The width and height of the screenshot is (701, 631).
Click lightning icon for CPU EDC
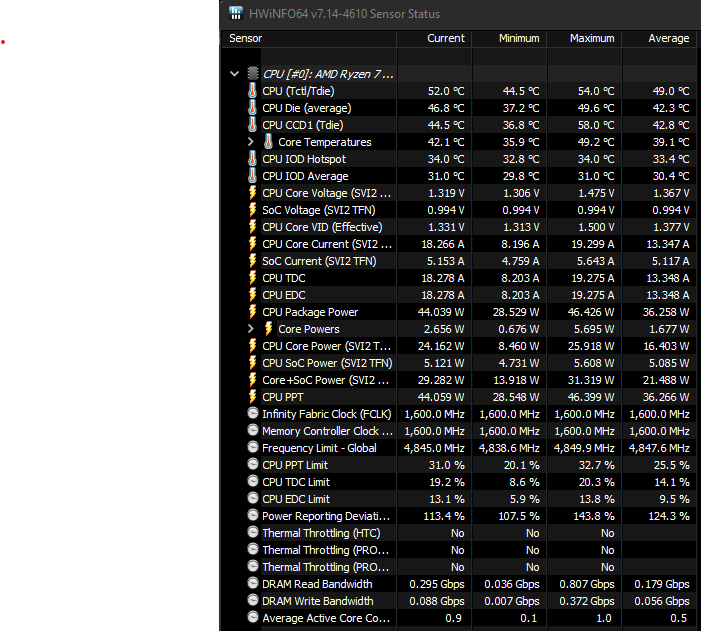(x=253, y=295)
